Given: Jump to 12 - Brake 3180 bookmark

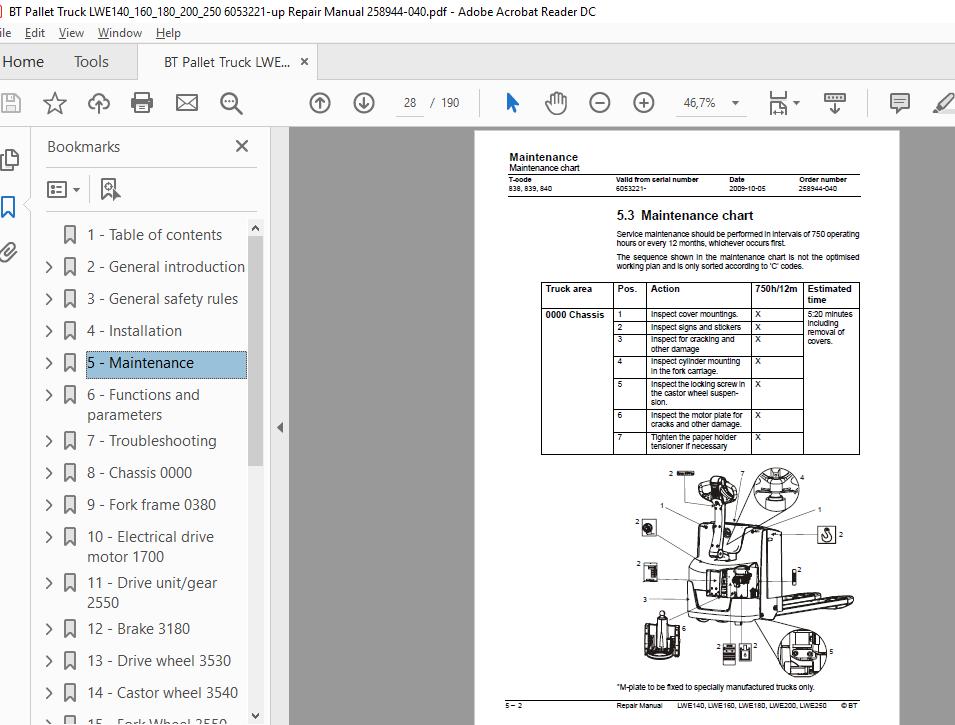Looking at the screenshot, I should pyautogui.click(x=138, y=629).
